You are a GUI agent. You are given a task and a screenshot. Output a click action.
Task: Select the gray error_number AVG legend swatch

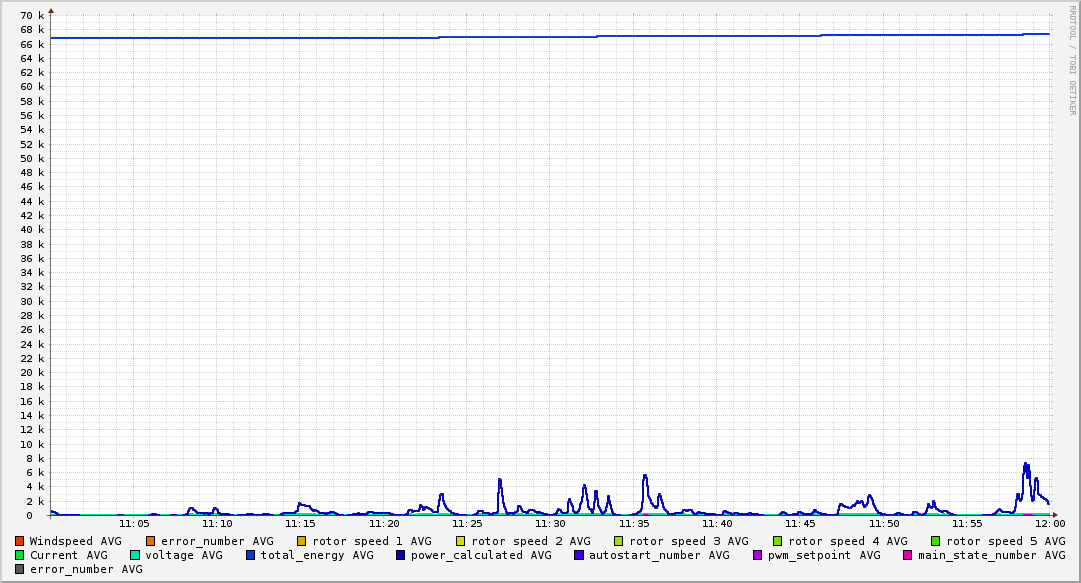click(x=20, y=569)
